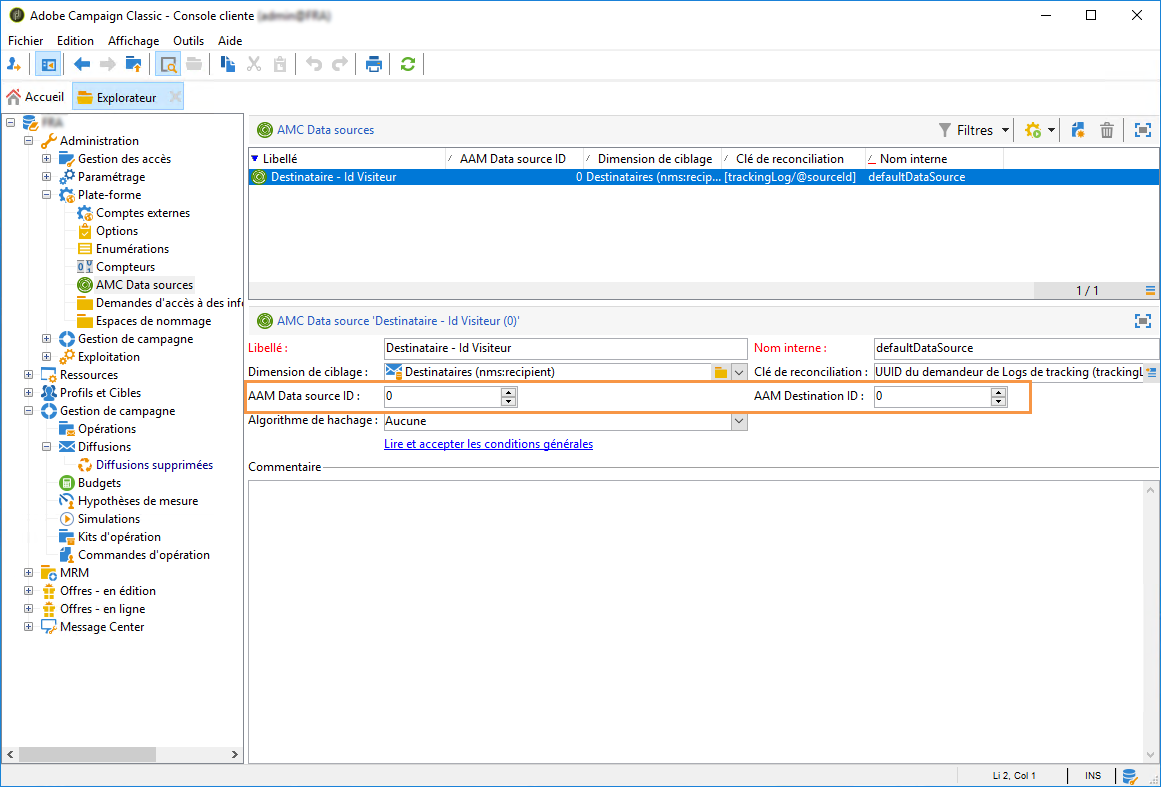This screenshot has height=788, width=1162.
Task: Click the print icon in toolbar
Action: [374, 64]
